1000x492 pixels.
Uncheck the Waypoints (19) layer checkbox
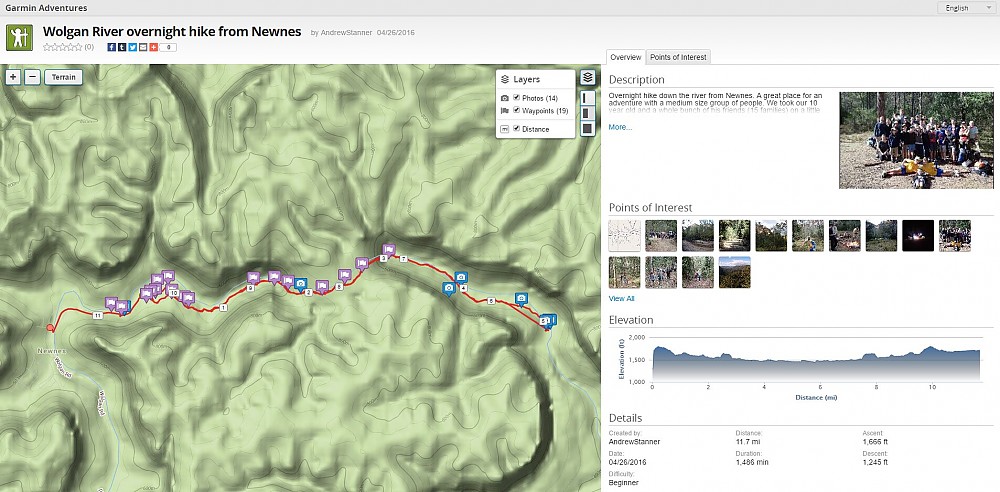pos(517,110)
